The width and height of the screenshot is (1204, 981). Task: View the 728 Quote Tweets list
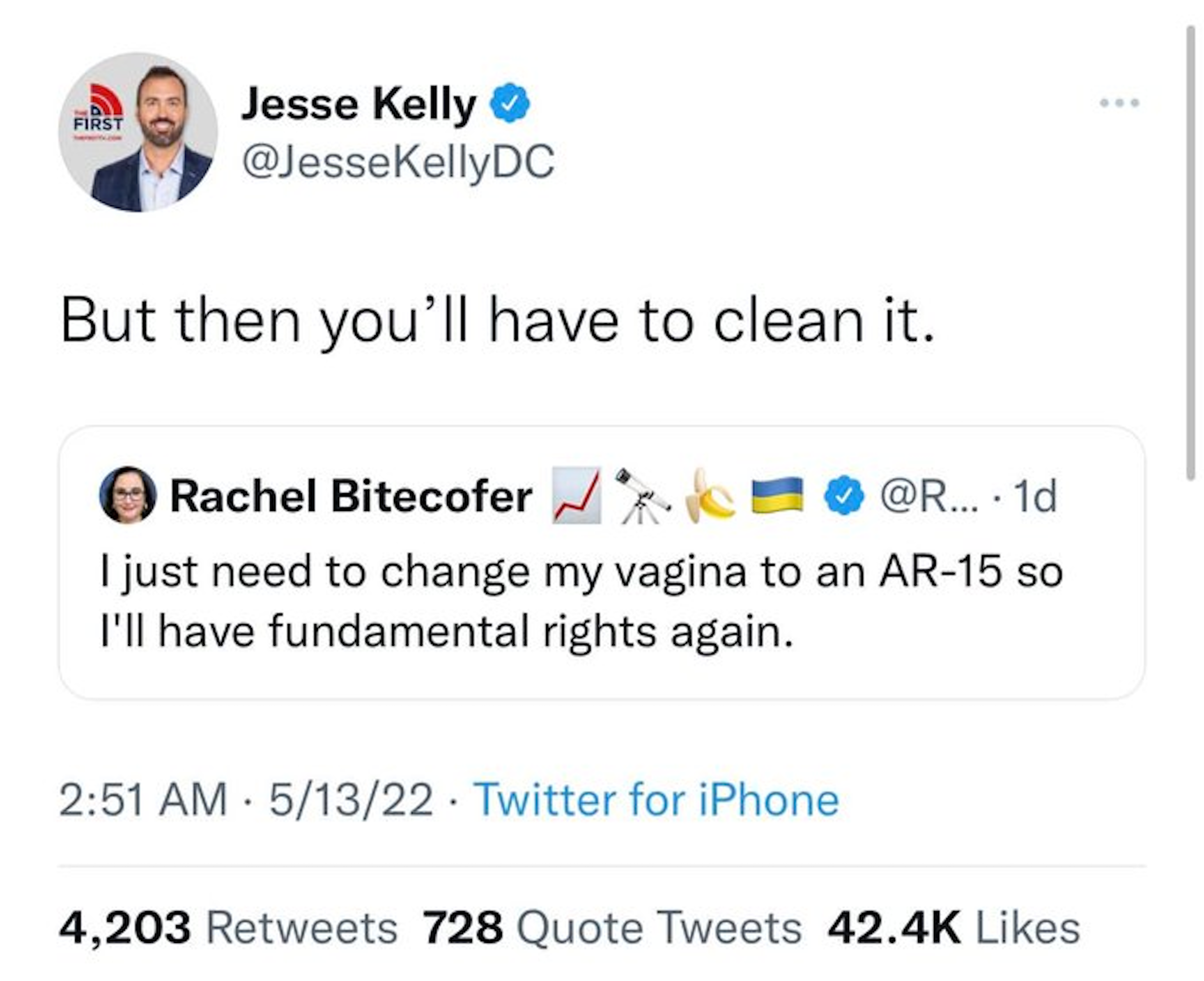[x=612, y=928]
